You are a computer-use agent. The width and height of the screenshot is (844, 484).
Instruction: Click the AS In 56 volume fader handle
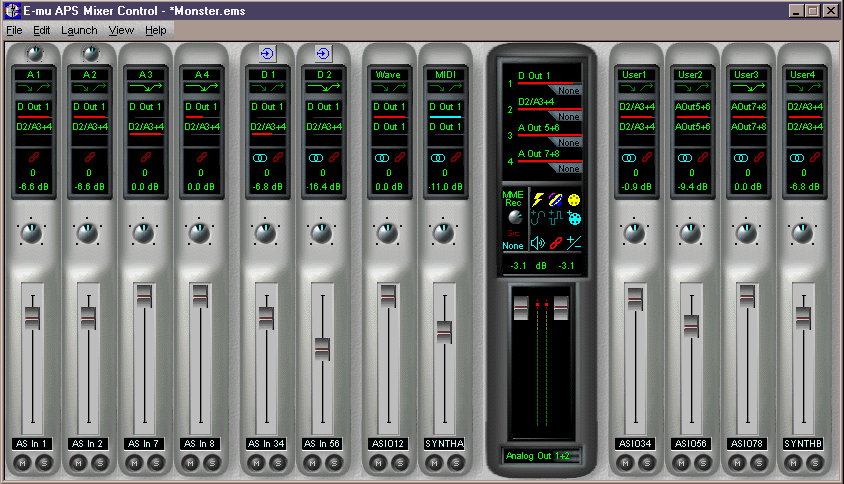pyautogui.click(x=322, y=349)
